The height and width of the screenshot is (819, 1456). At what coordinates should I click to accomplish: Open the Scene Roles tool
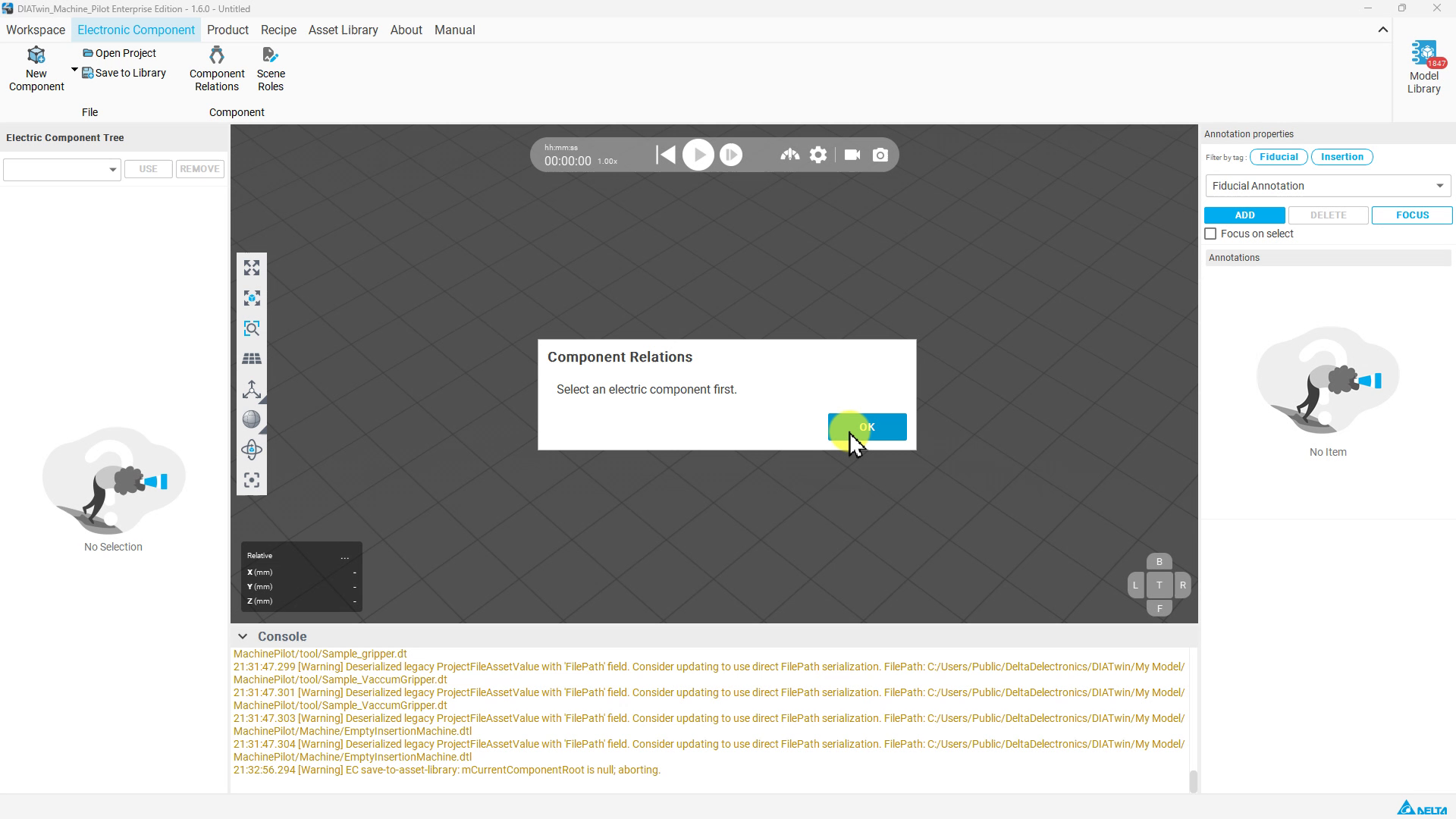point(271,69)
